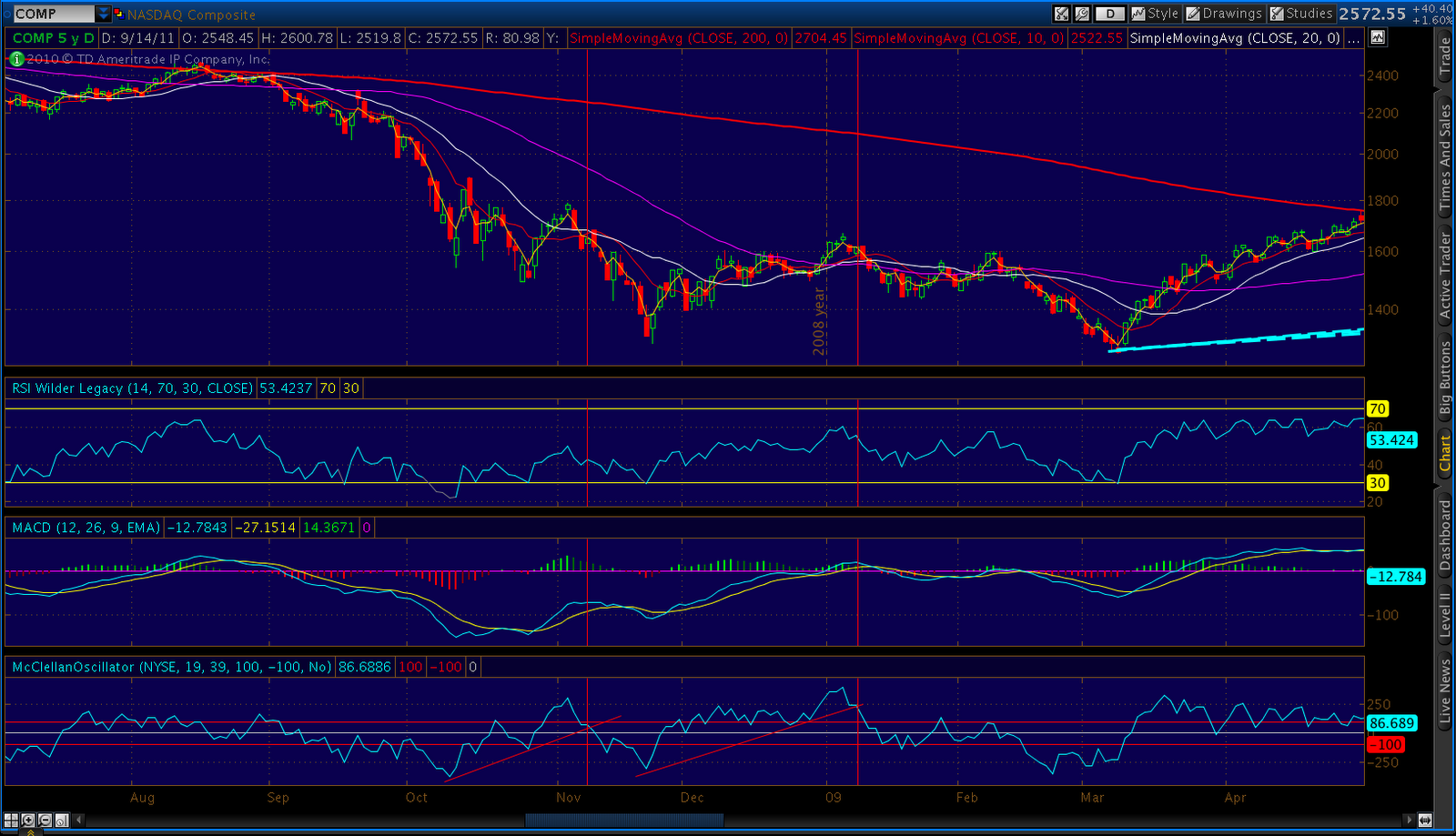Screen dimensions: 1456x836
Task: Switch to the Times And Sales tab
Action: click(x=1444, y=158)
